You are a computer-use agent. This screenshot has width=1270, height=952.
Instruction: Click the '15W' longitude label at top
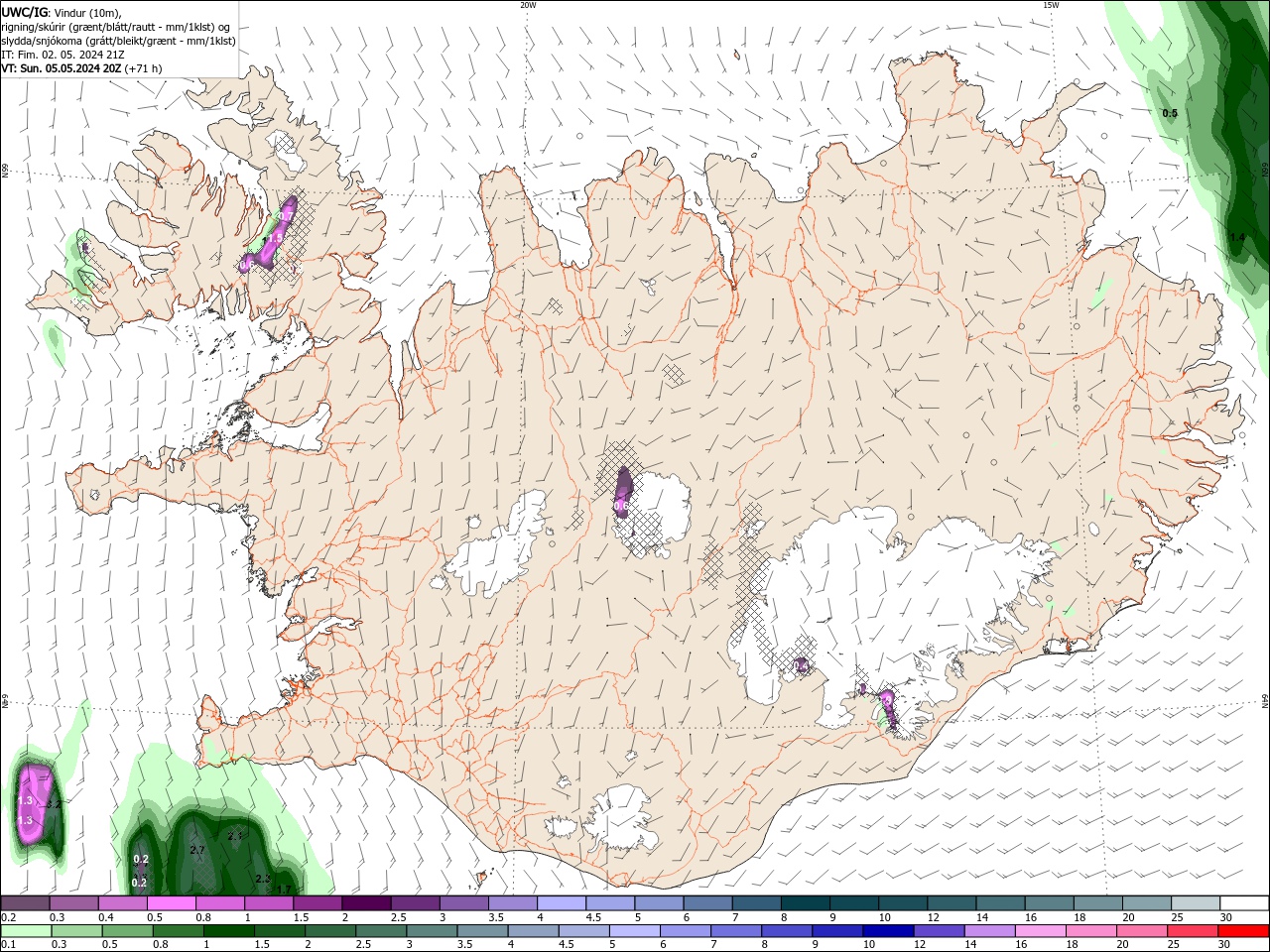pyautogui.click(x=1051, y=5)
